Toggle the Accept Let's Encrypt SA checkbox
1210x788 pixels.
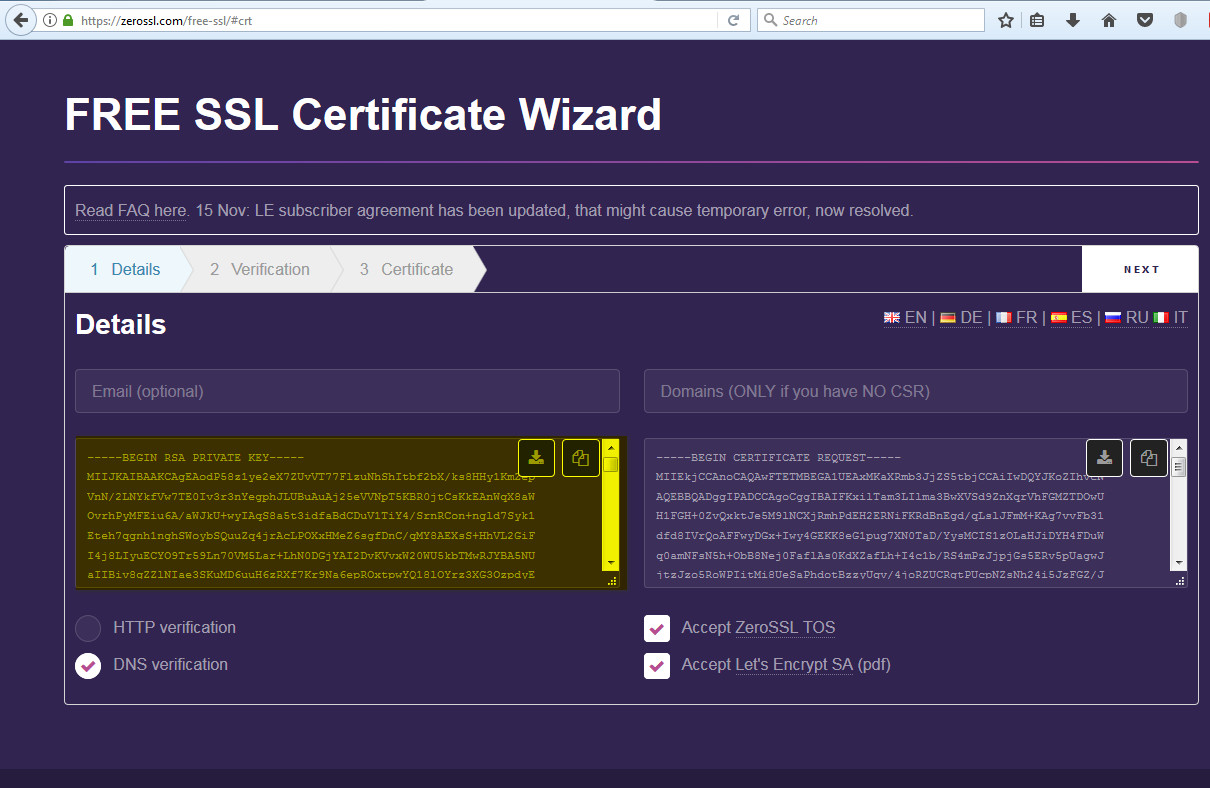[657, 665]
